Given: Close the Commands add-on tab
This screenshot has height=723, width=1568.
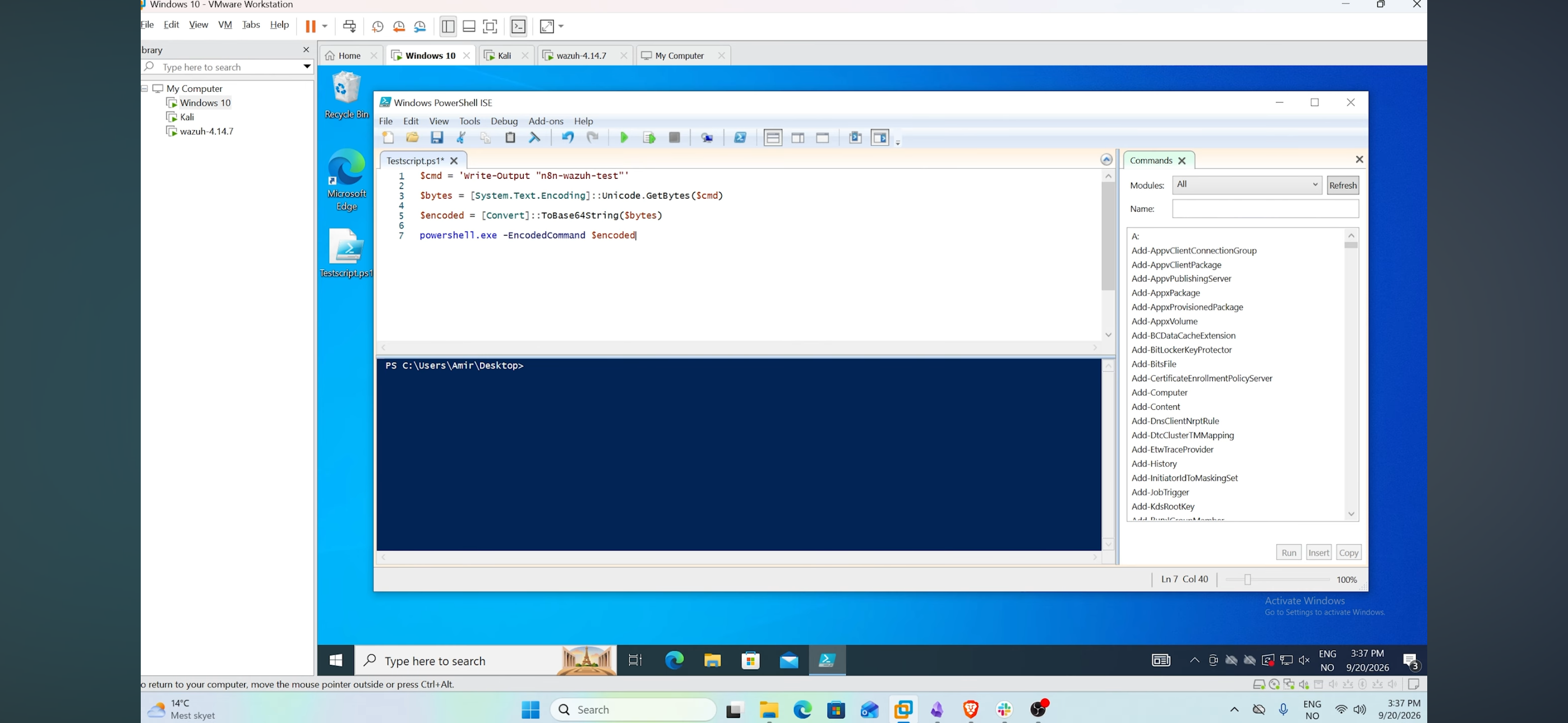Looking at the screenshot, I should pos(1182,161).
